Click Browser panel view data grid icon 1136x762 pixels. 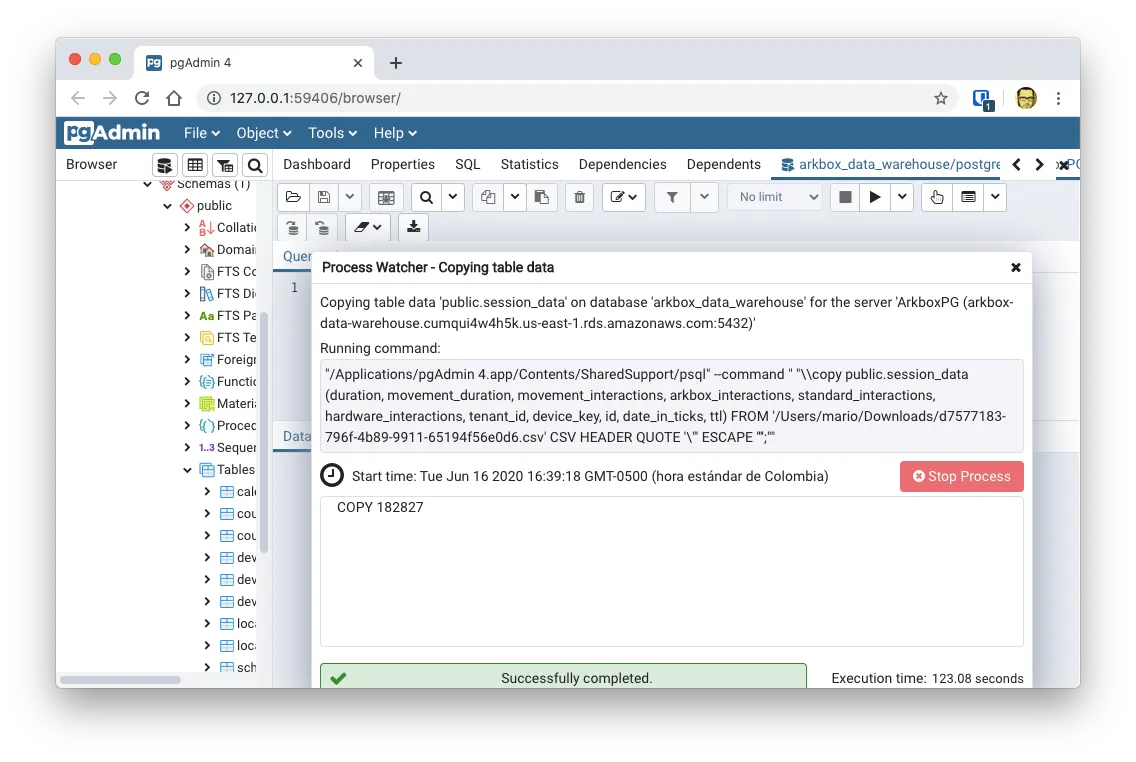(195, 165)
